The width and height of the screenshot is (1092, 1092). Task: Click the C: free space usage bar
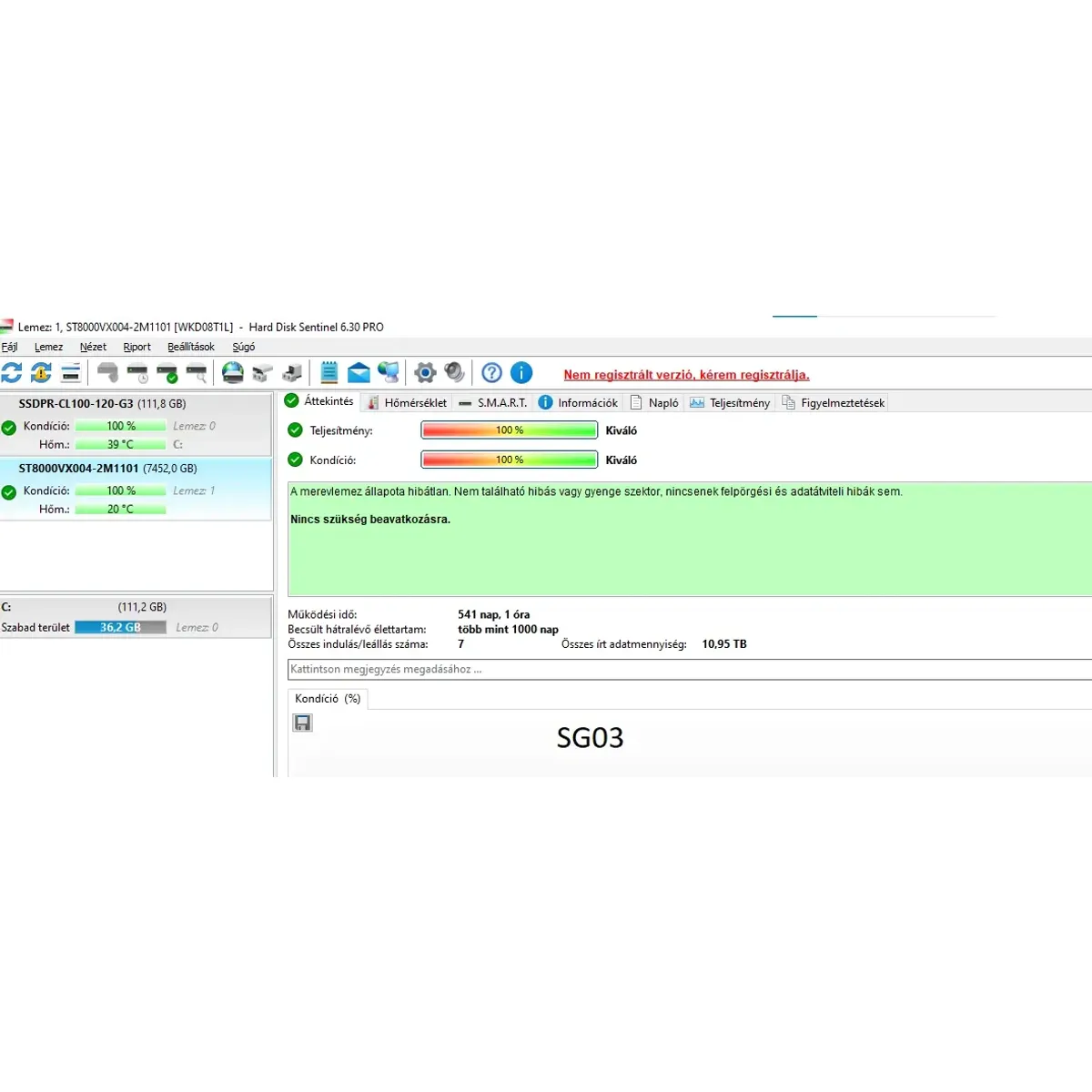tap(120, 627)
